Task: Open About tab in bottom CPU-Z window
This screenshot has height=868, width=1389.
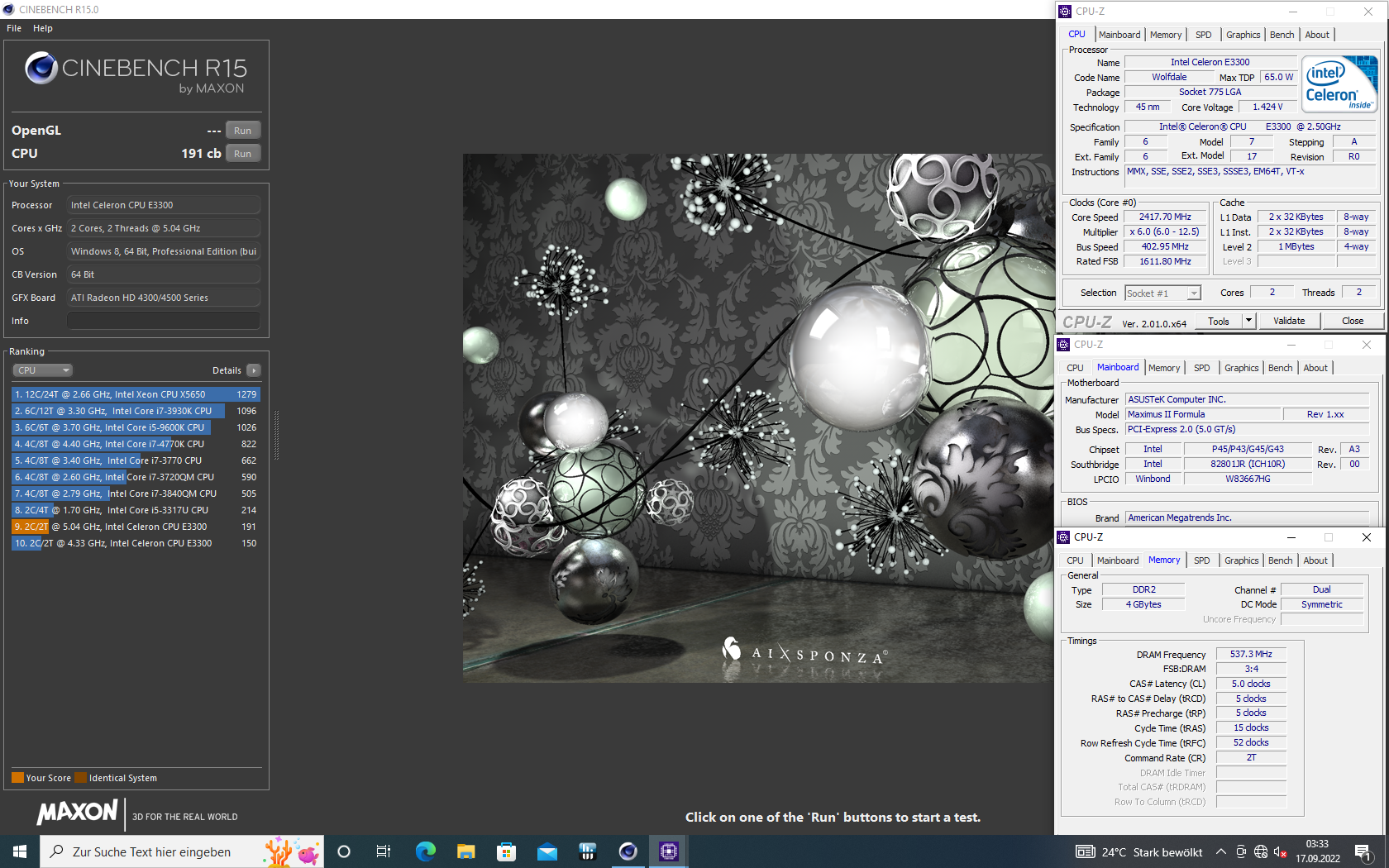Action: click(1315, 560)
